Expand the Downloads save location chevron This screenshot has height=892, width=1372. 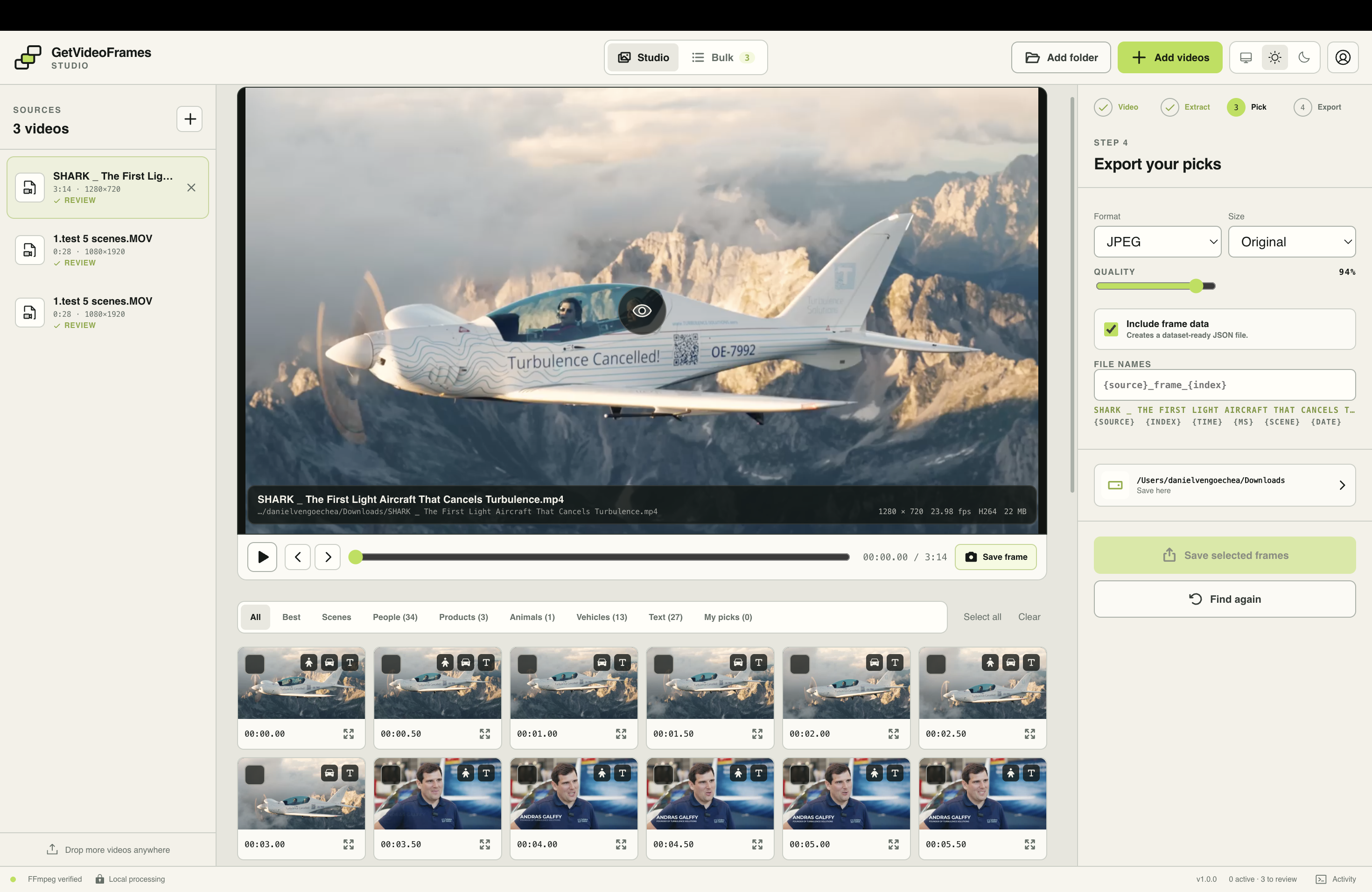tap(1342, 485)
